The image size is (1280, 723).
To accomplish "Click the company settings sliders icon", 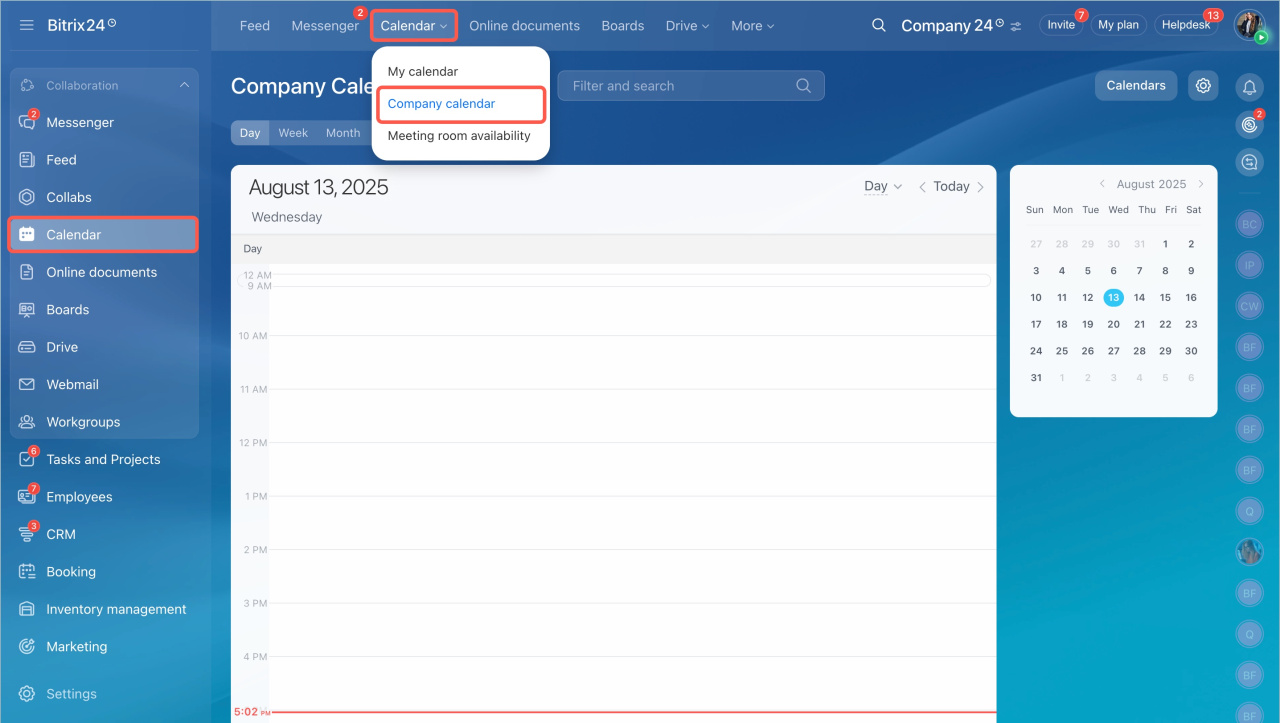I will (x=1016, y=26).
